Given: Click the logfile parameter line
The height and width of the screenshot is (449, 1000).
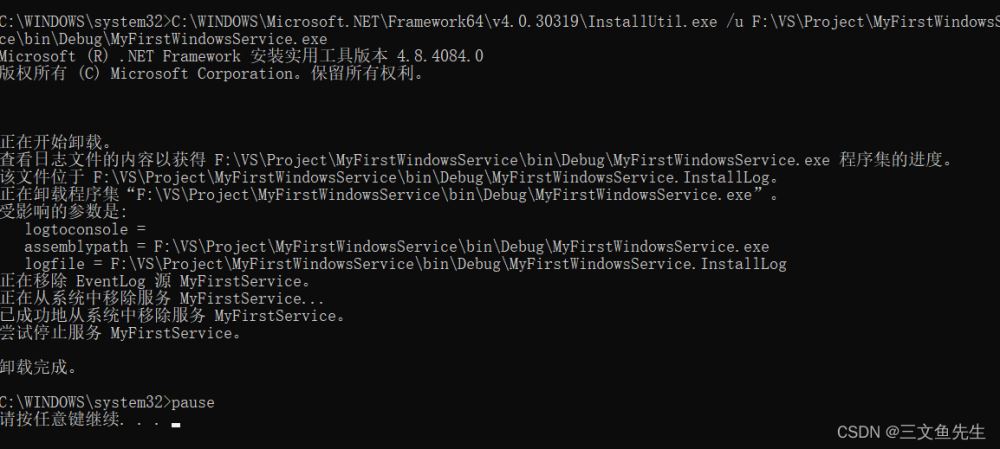Looking at the screenshot, I should (x=405, y=264).
